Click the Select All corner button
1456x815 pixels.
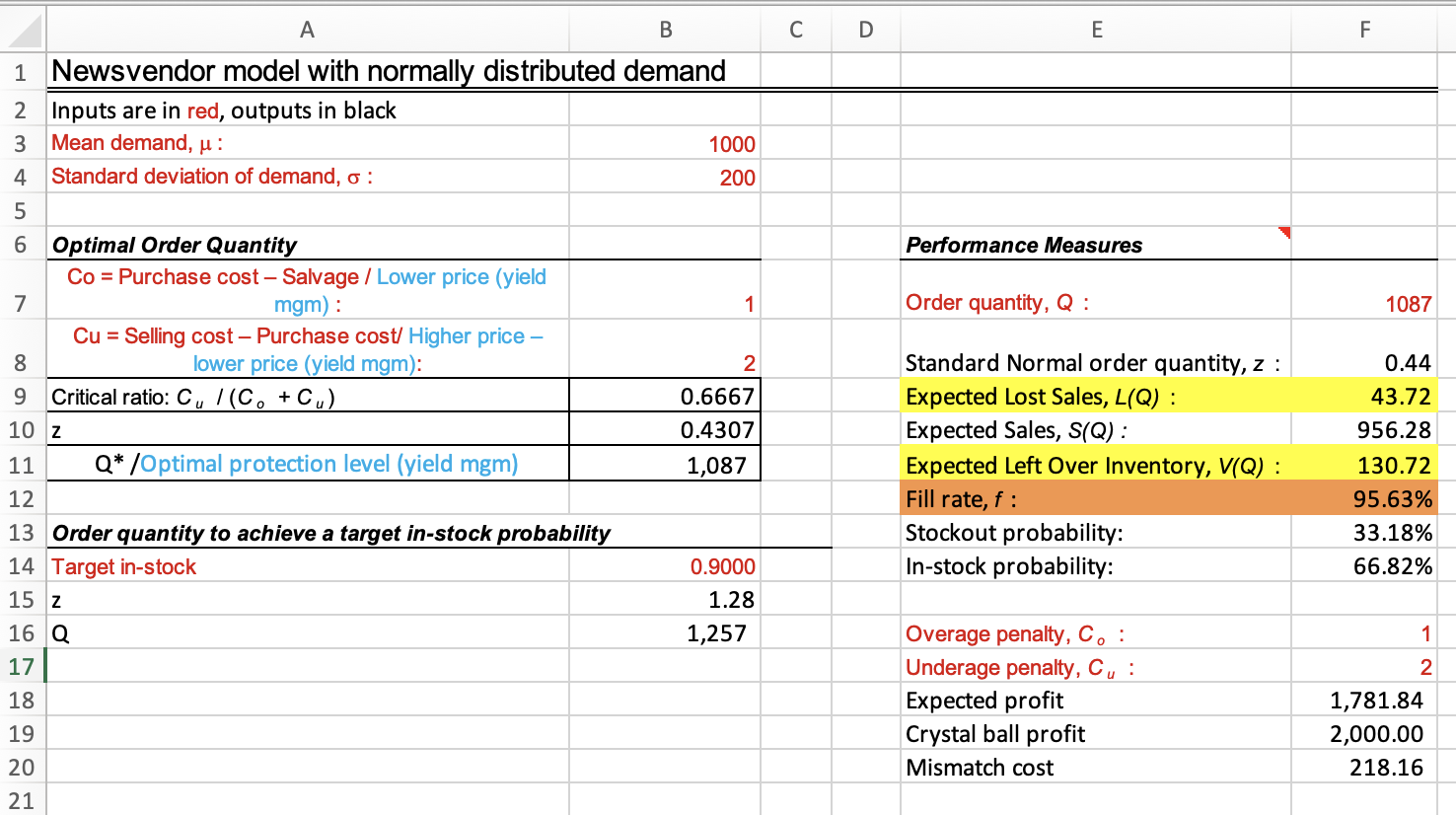coord(22,30)
